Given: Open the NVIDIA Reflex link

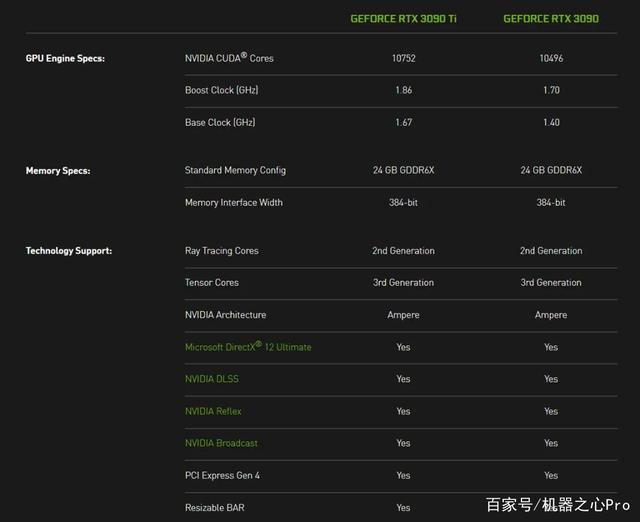Looking at the screenshot, I should [213, 411].
